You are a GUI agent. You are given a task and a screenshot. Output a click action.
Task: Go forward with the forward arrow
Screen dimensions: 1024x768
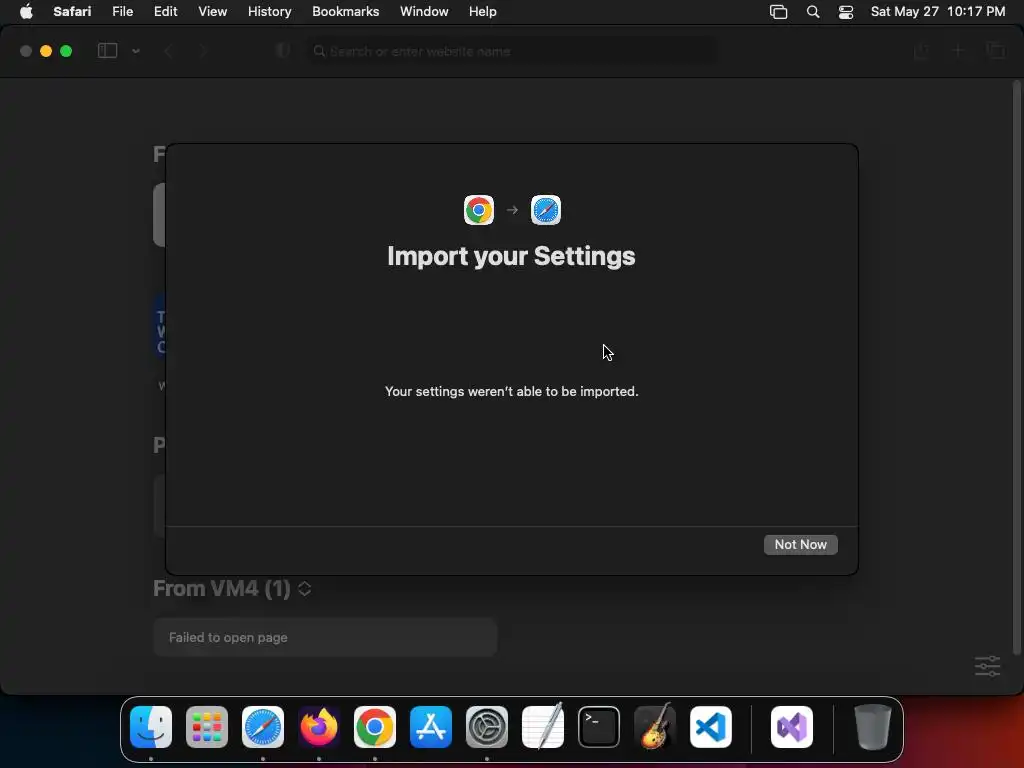(203, 51)
